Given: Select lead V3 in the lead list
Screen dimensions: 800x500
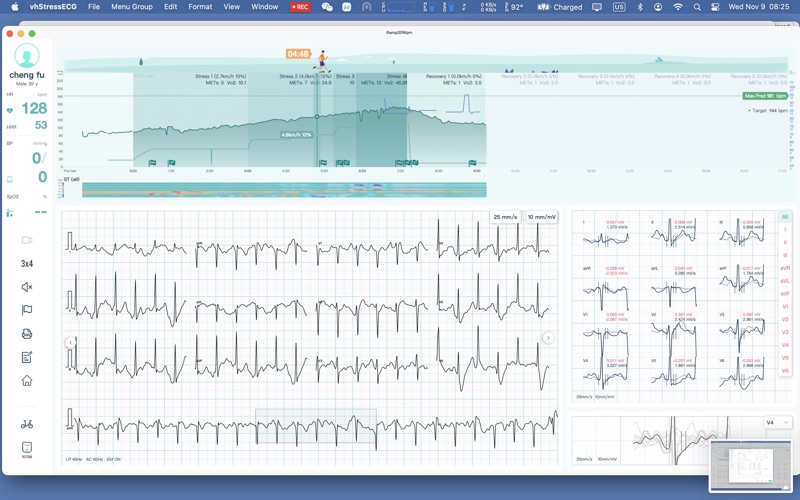Looking at the screenshot, I should pyautogui.click(x=785, y=332).
